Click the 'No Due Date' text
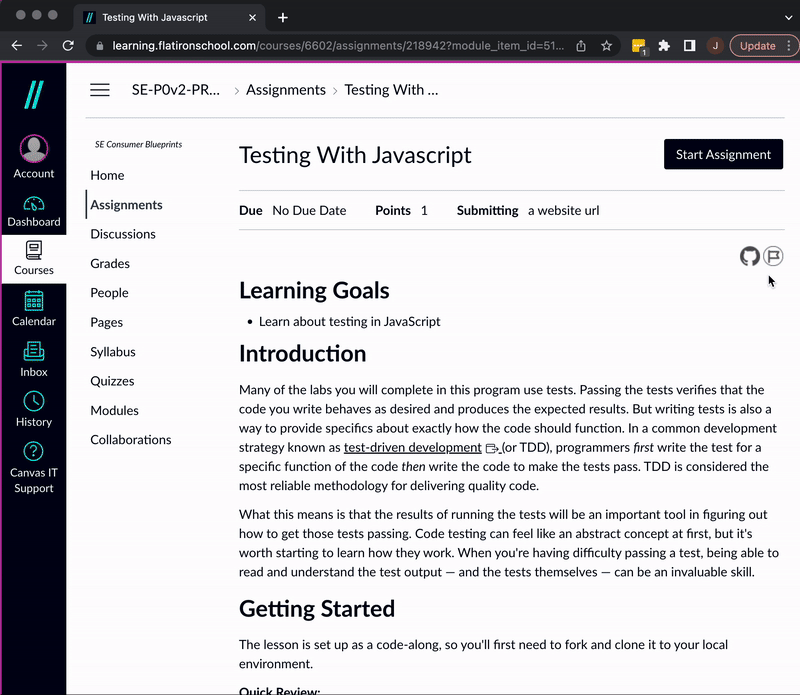800x695 pixels. point(309,211)
